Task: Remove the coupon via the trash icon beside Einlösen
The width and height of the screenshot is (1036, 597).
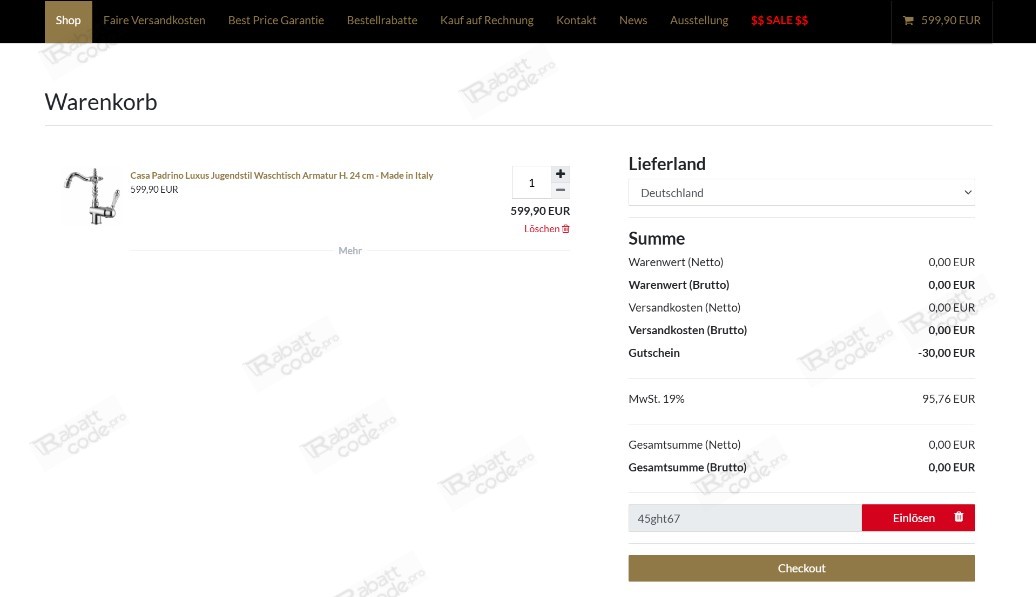Action: 958,517
